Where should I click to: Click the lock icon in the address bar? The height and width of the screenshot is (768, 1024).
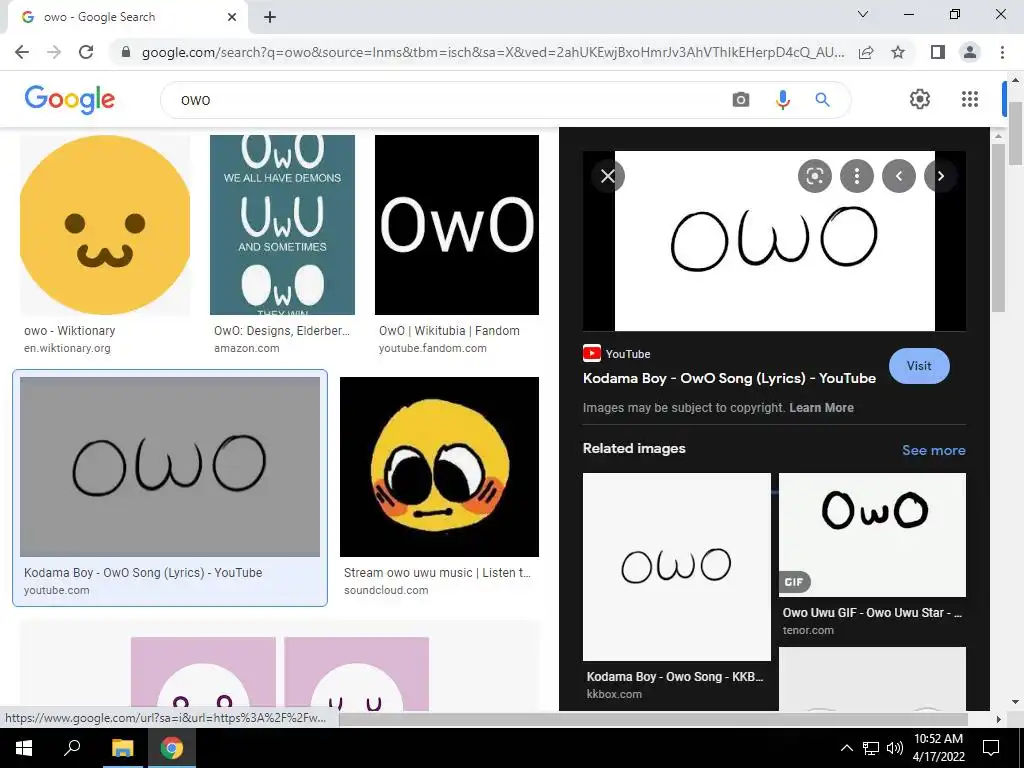coord(126,52)
